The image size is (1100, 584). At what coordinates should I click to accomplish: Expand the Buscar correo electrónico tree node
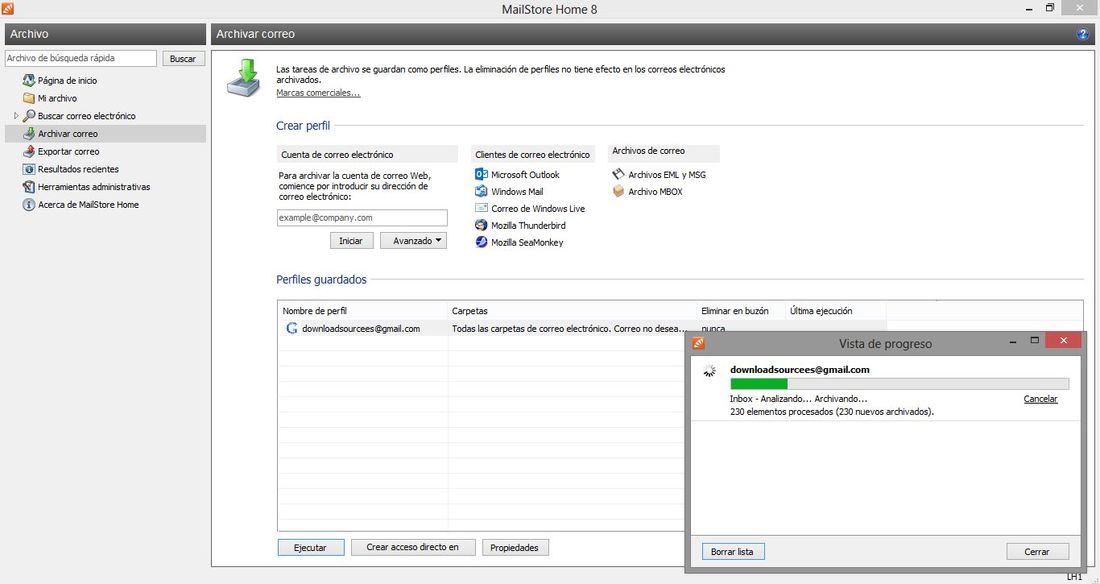click(16, 116)
